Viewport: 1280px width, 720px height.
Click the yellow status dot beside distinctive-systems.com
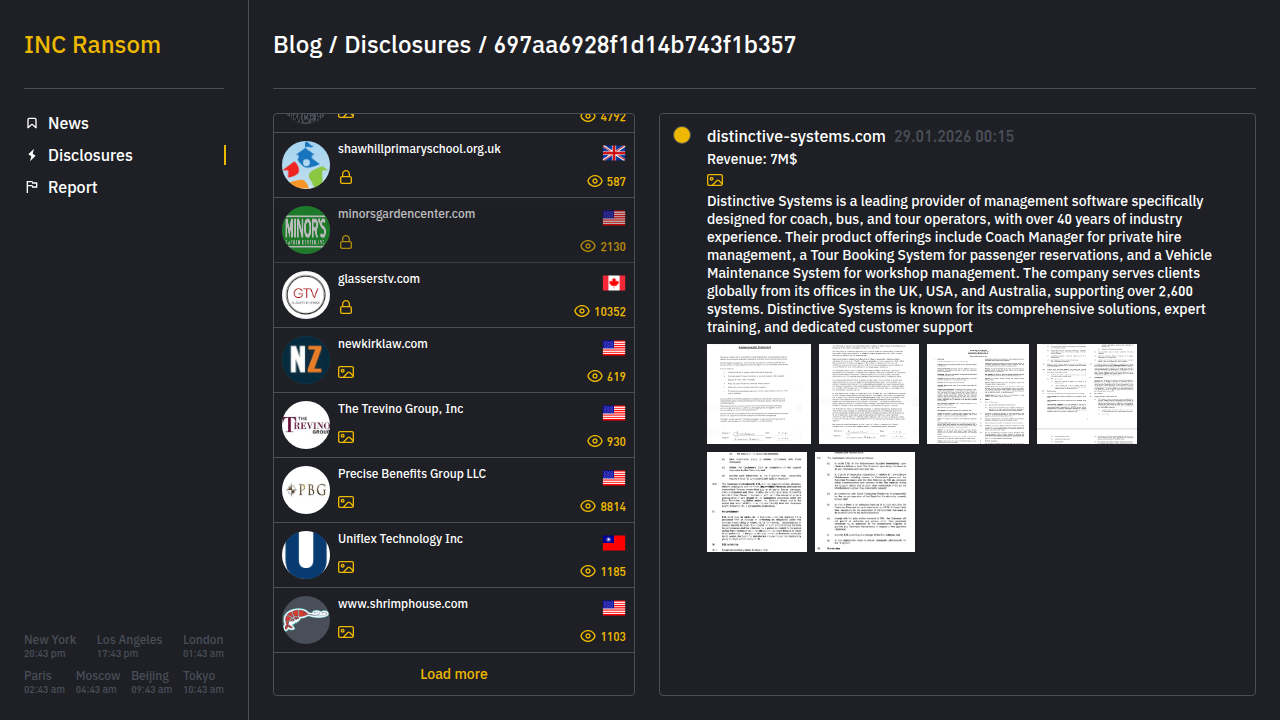point(682,135)
